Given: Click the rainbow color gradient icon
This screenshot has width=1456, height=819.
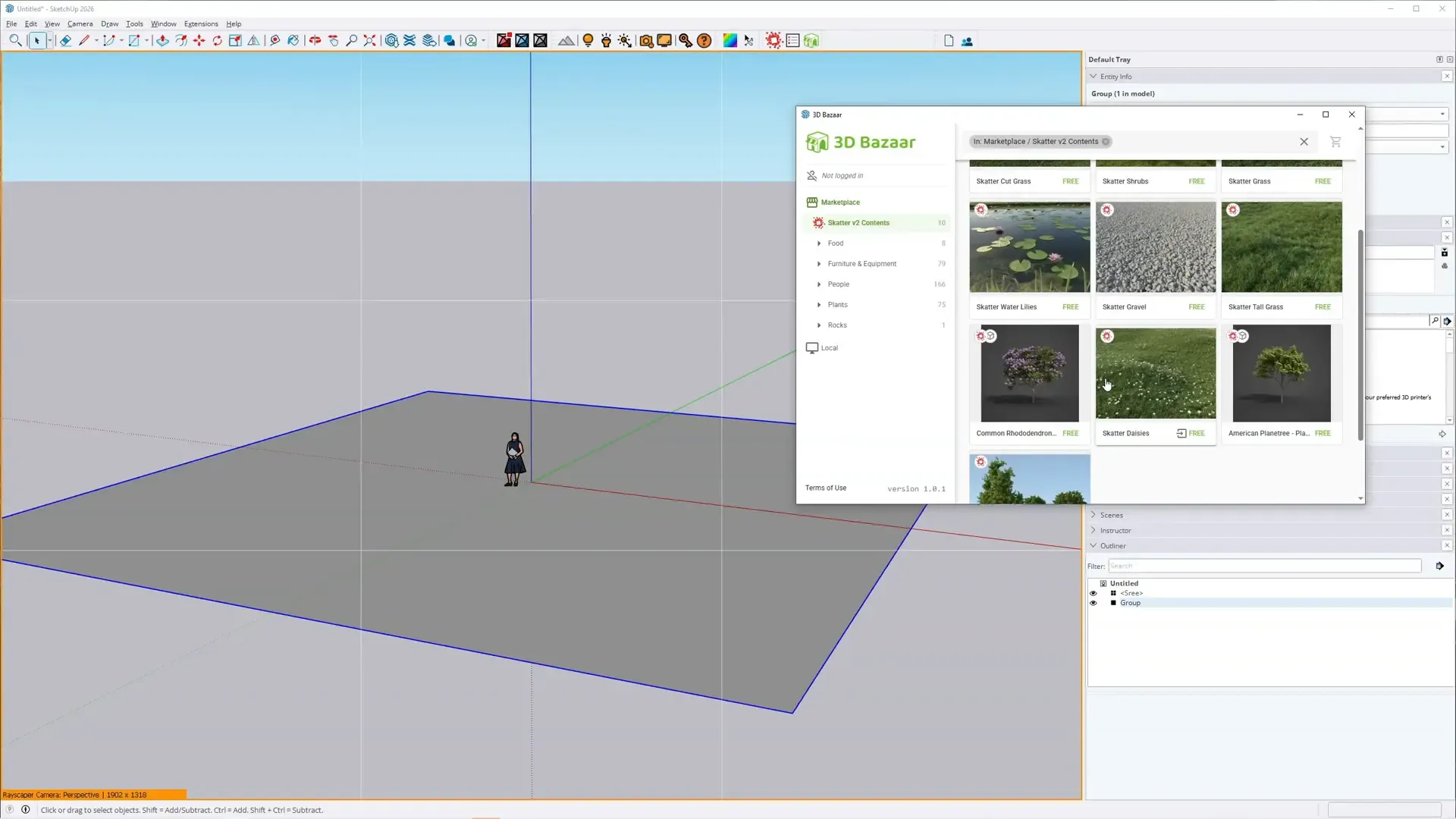Looking at the screenshot, I should coord(730,41).
